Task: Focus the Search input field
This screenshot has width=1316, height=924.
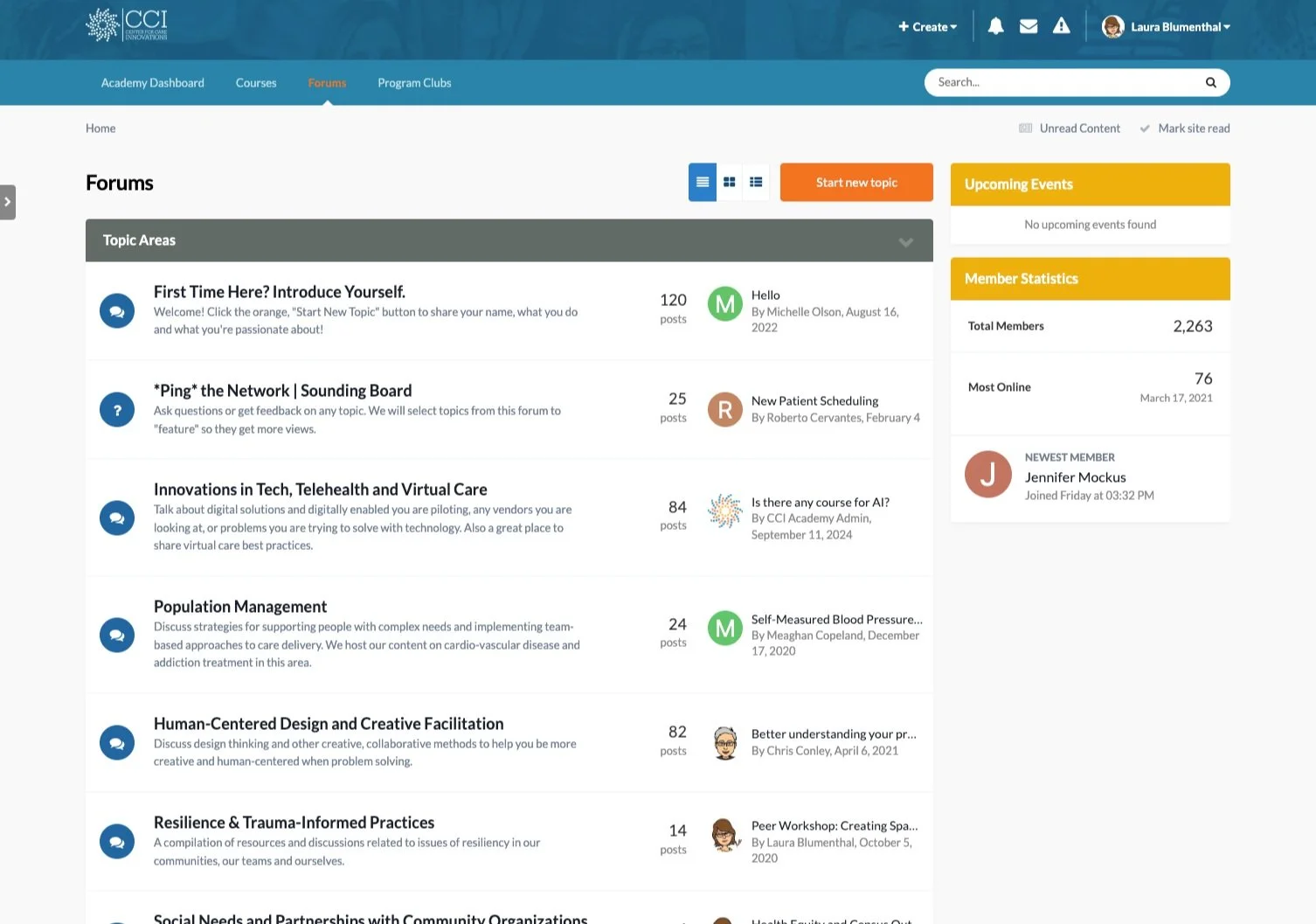Action: click(1066, 82)
